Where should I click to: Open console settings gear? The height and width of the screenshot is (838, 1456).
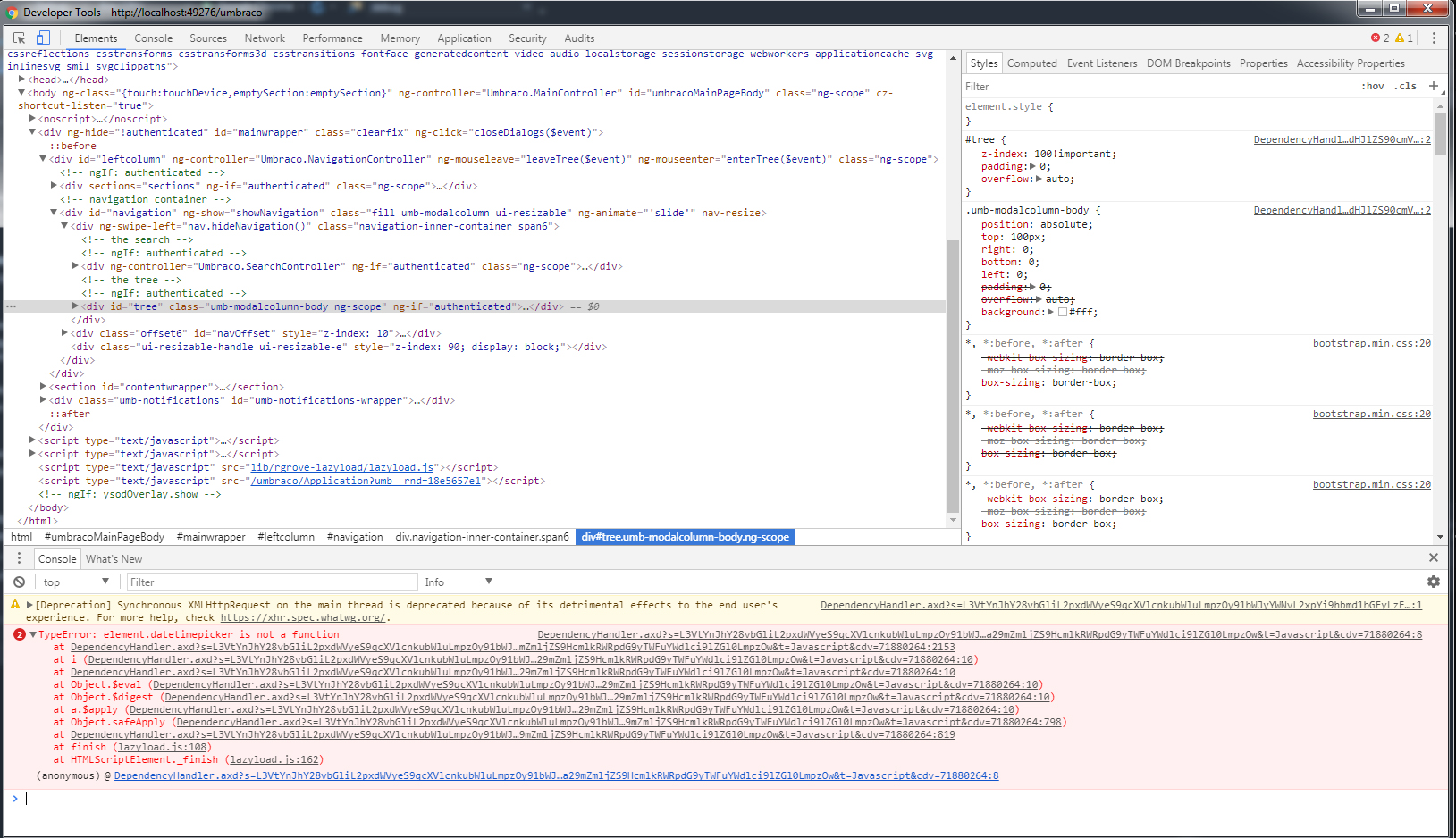[1434, 582]
